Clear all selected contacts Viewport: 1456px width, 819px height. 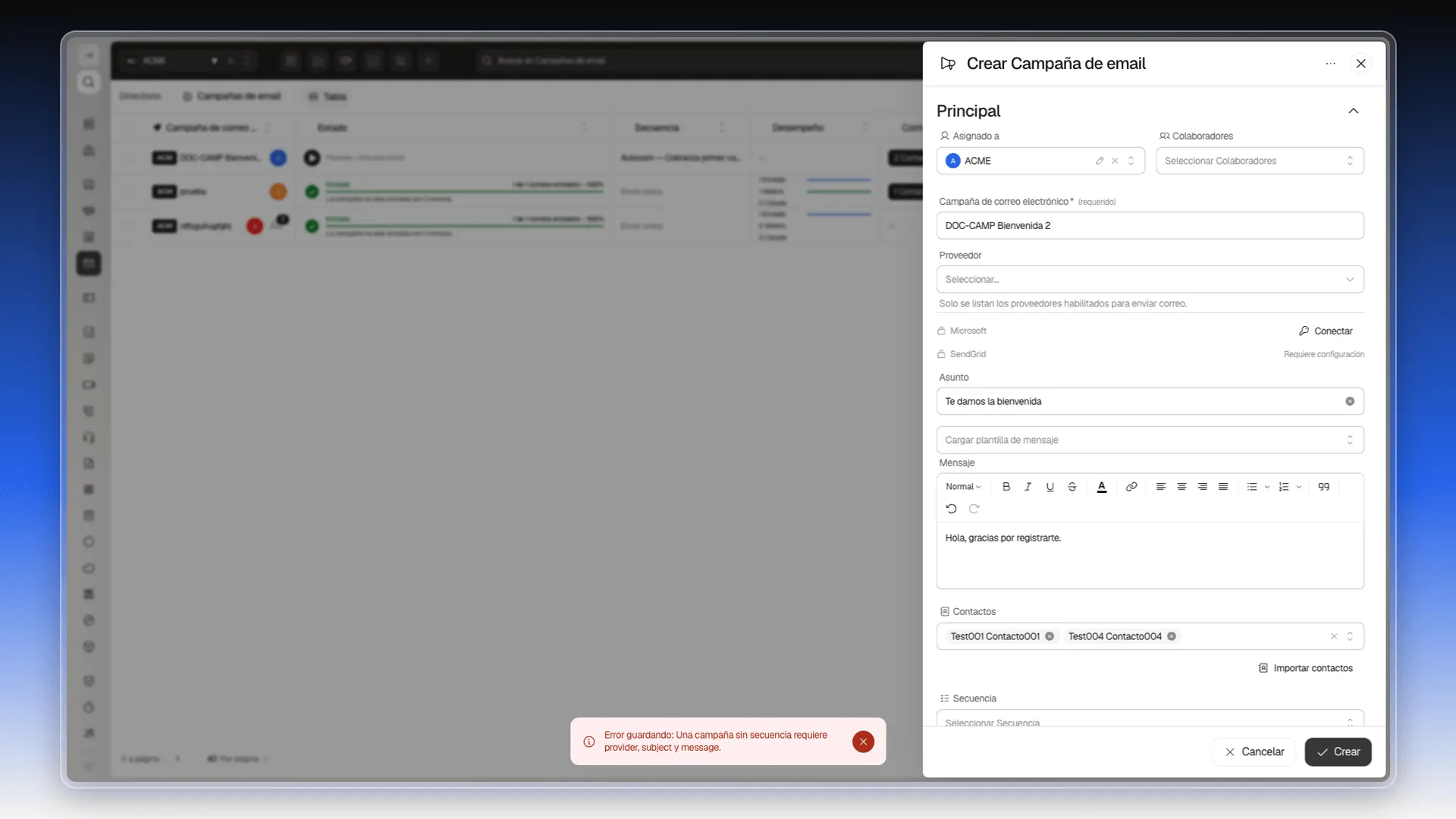point(1334,636)
